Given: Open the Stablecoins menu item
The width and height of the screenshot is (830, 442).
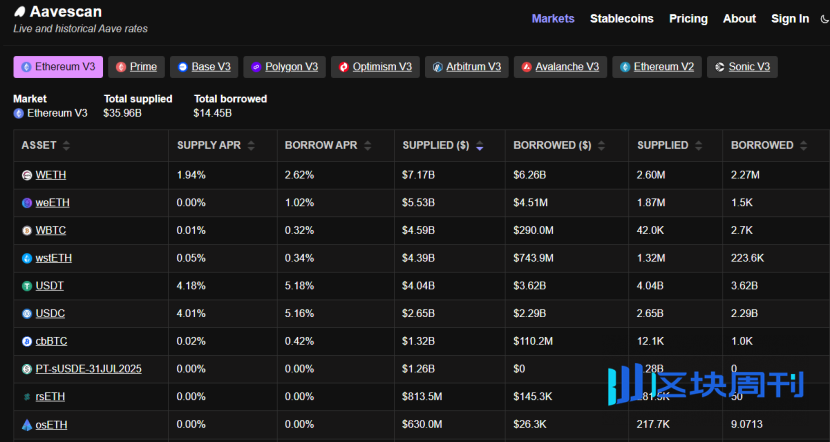Looking at the screenshot, I should (621, 19).
